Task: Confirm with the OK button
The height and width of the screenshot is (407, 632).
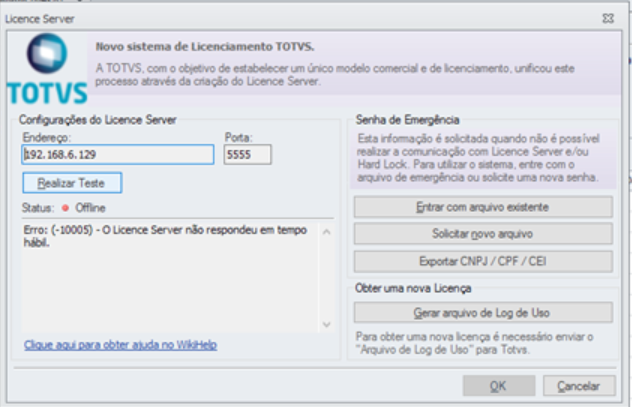Action: (x=499, y=386)
